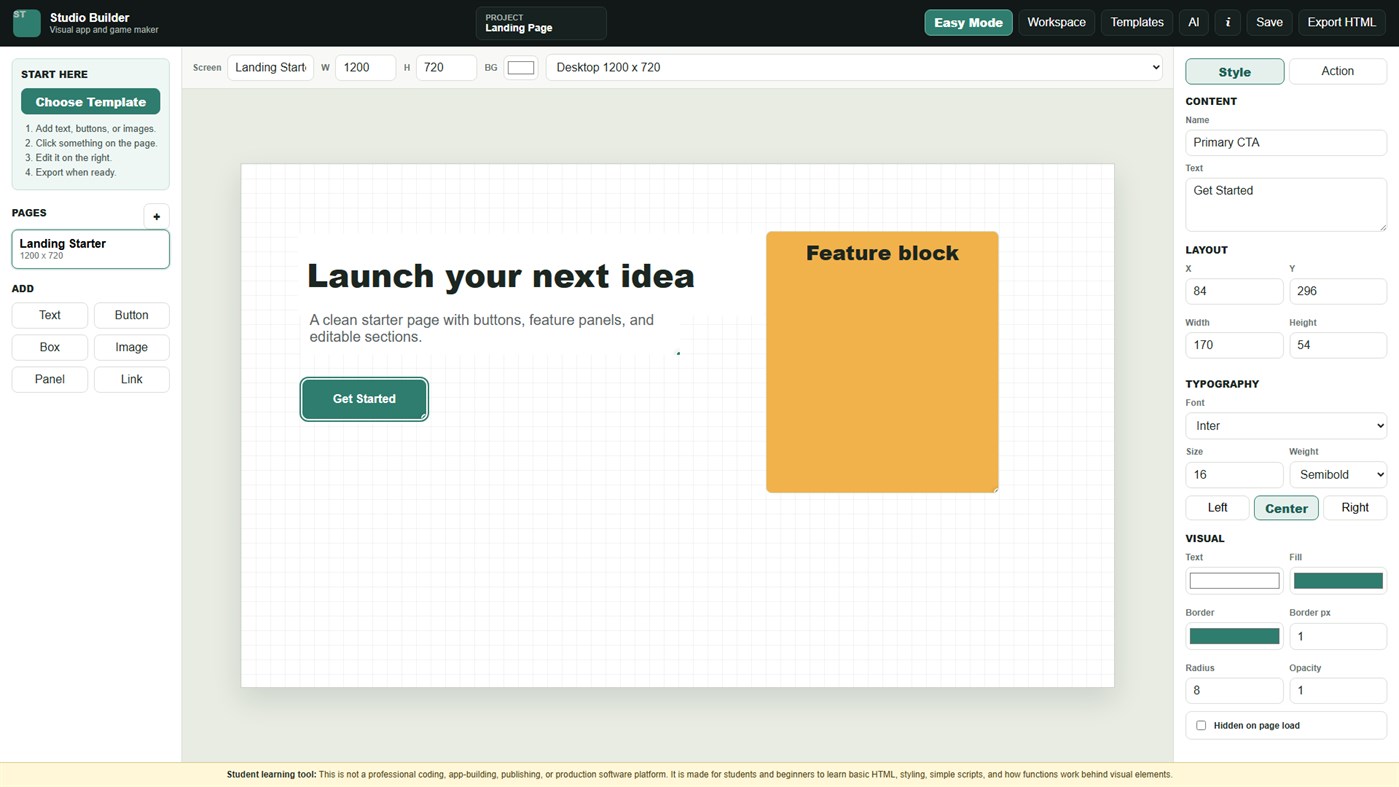Set text alignment to Right
1399x787 pixels.
point(1355,508)
